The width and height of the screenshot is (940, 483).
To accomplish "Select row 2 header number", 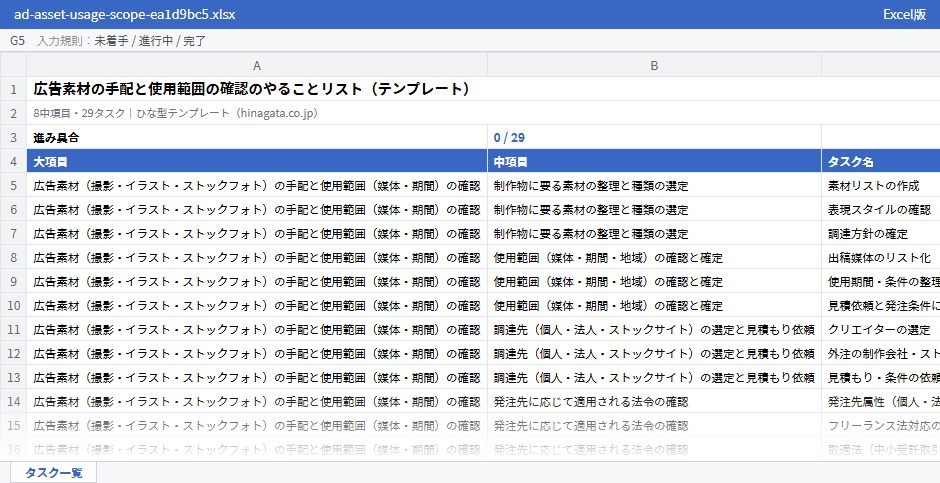I will click(x=13, y=113).
